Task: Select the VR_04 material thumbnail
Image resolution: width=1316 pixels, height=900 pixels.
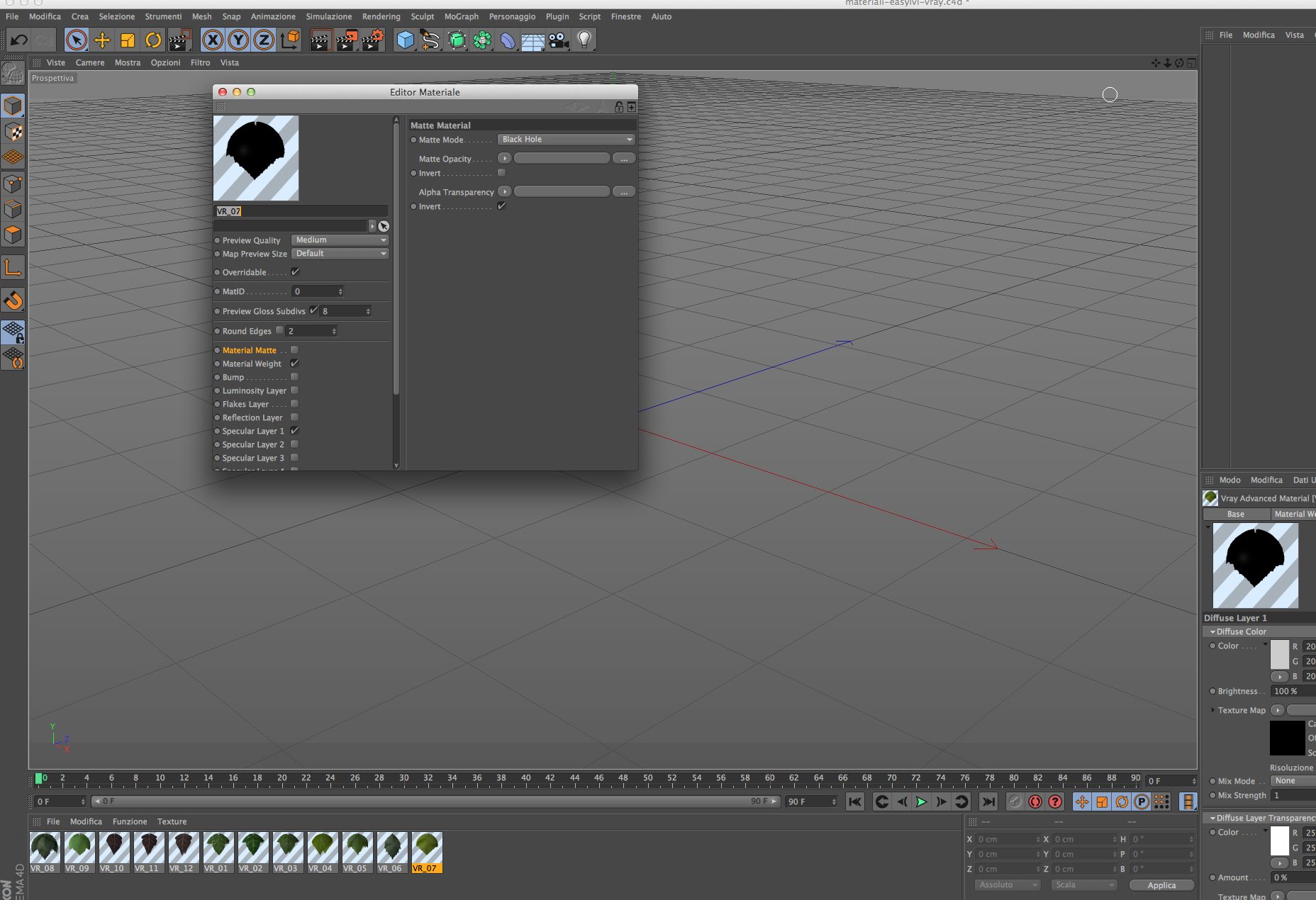Action: click(x=322, y=852)
